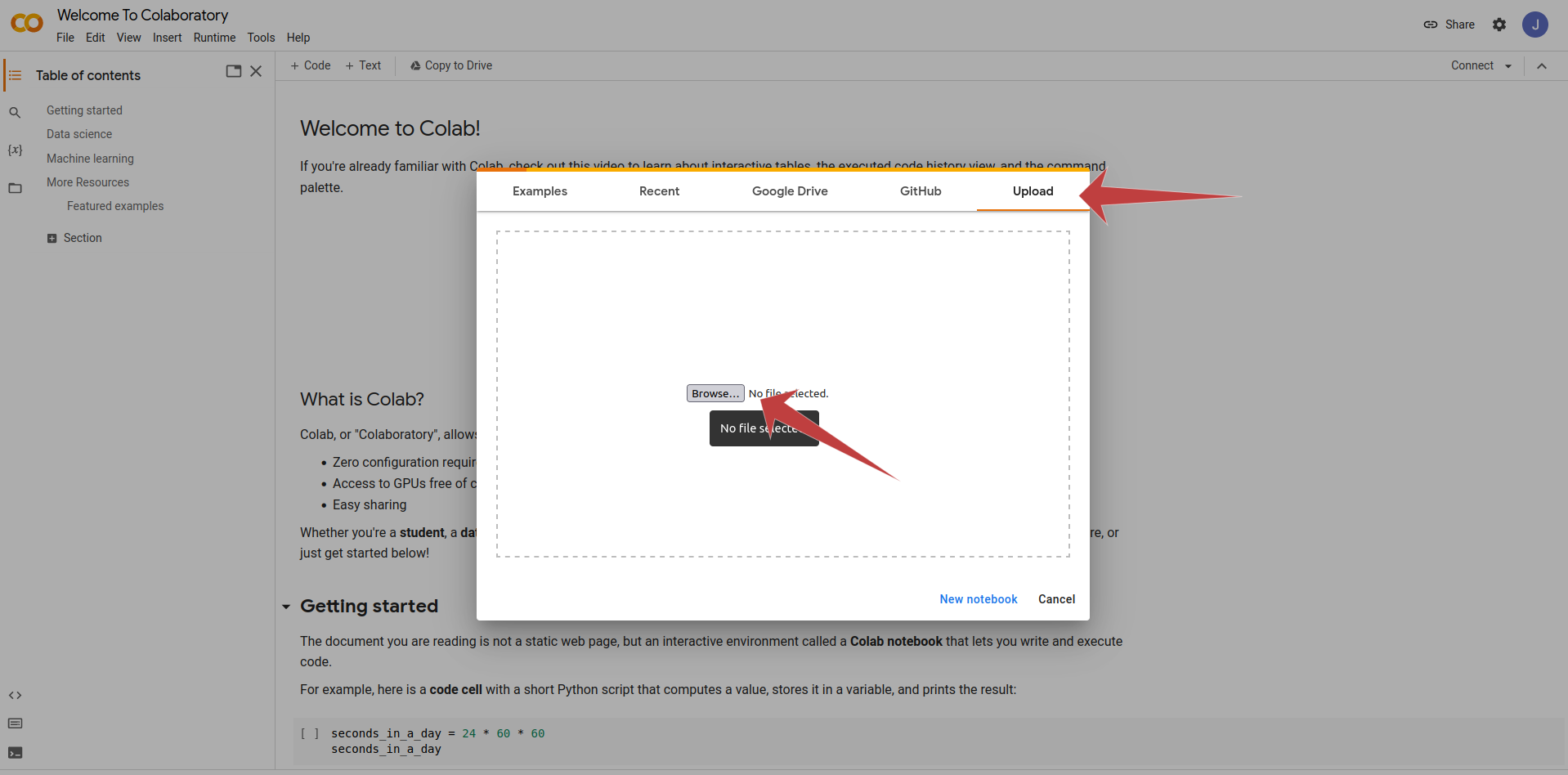
Task: Open the Table of contents sidebar icon
Action: click(x=15, y=75)
